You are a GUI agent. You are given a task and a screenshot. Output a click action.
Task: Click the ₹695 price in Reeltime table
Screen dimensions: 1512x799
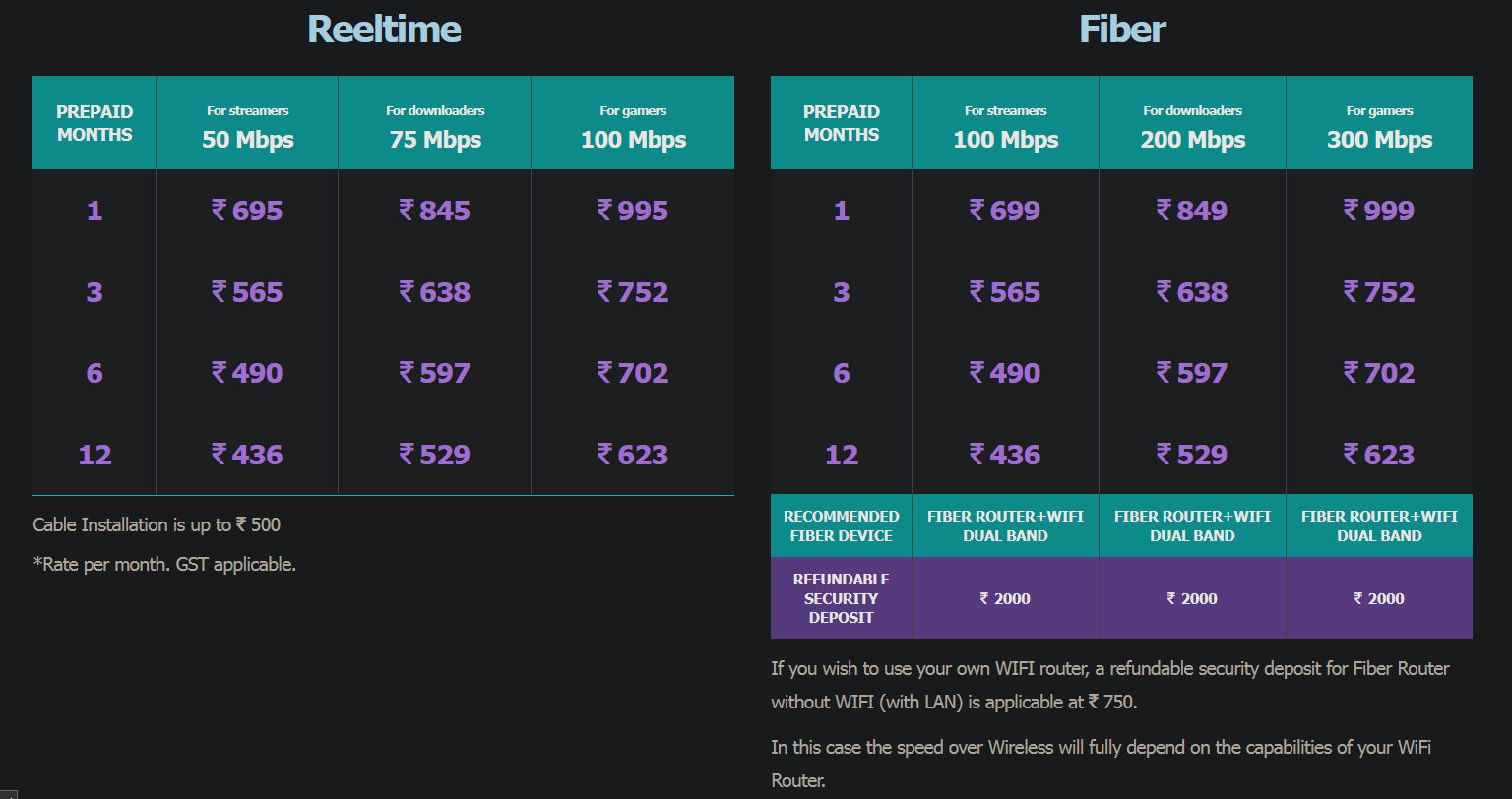pyautogui.click(x=247, y=211)
